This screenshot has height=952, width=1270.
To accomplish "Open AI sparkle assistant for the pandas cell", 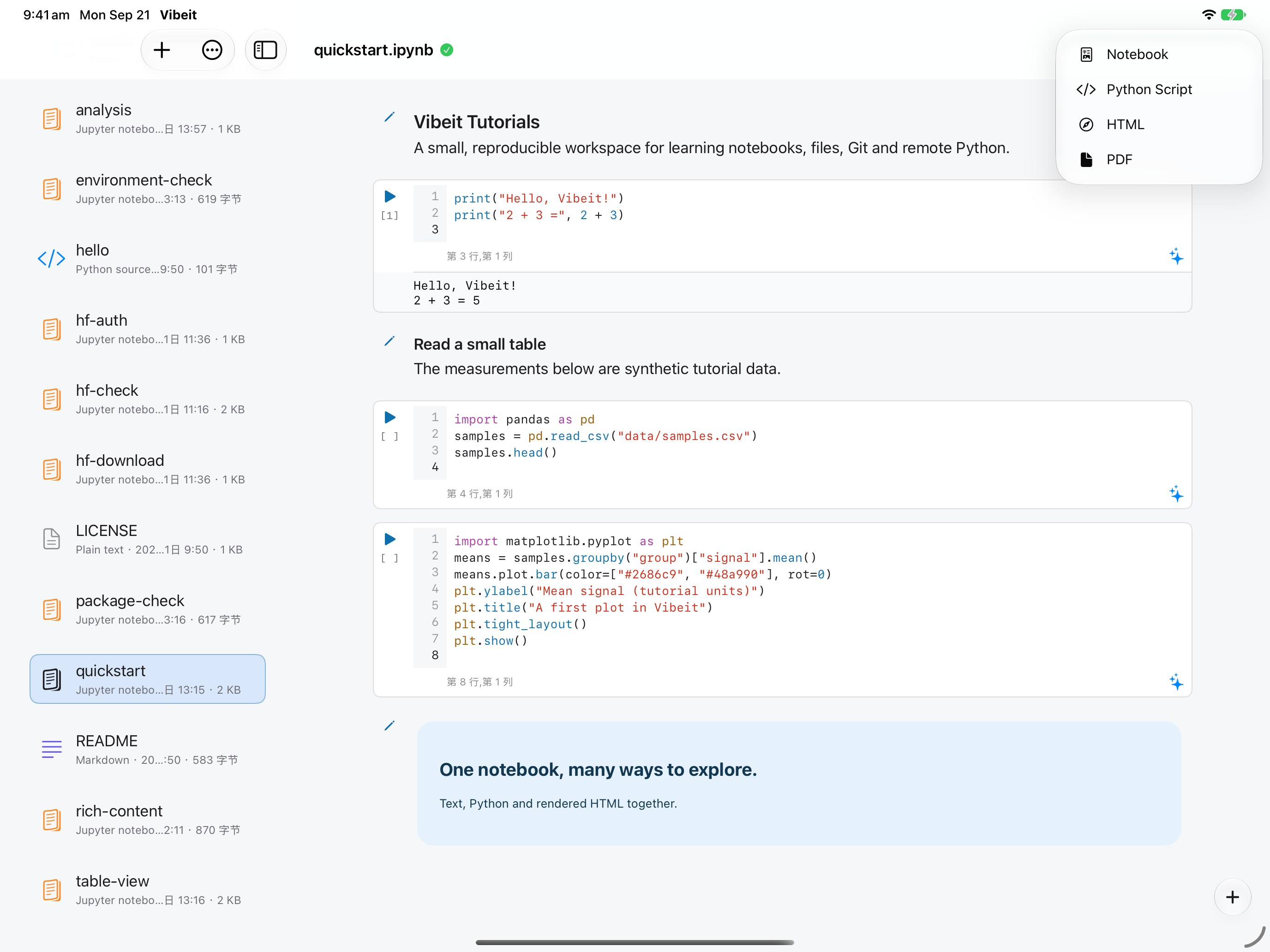I will point(1176,494).
